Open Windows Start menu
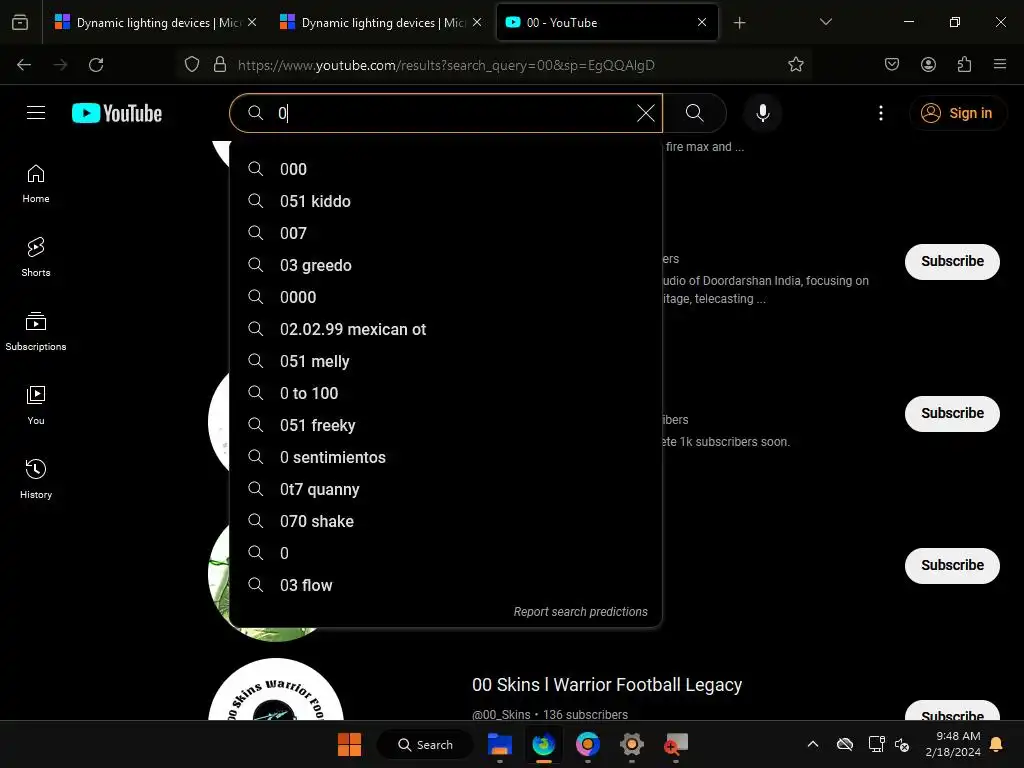The width and height of the screenshot is (1024, 768). [x=349, y=744]
